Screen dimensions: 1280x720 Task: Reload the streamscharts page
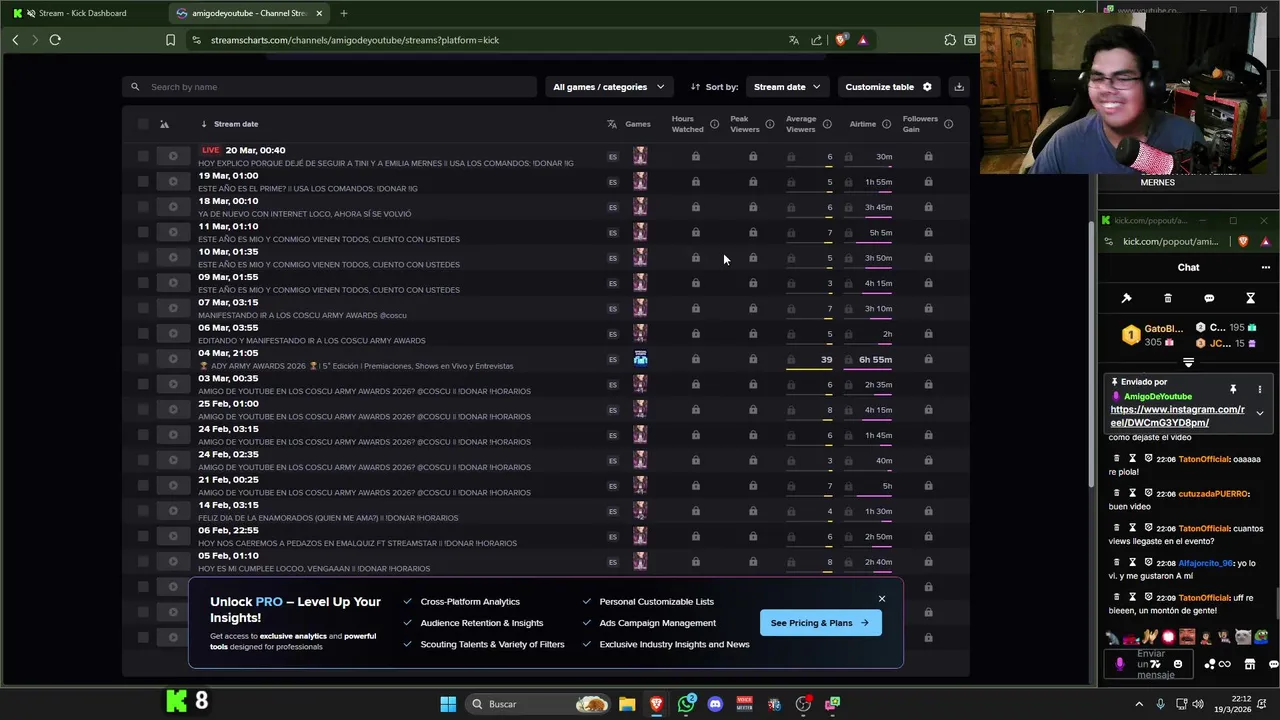(55, 40)
